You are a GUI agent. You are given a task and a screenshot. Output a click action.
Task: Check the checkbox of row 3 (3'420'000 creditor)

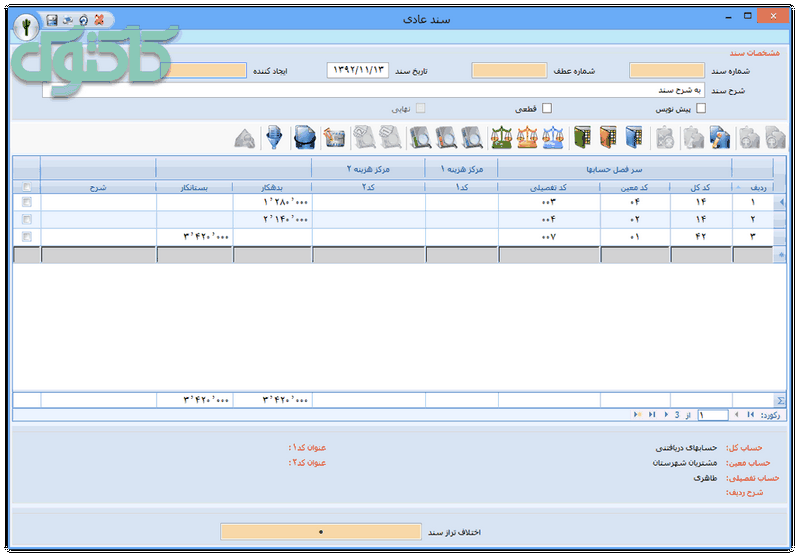pyautogui.click(x=27, y=237)
